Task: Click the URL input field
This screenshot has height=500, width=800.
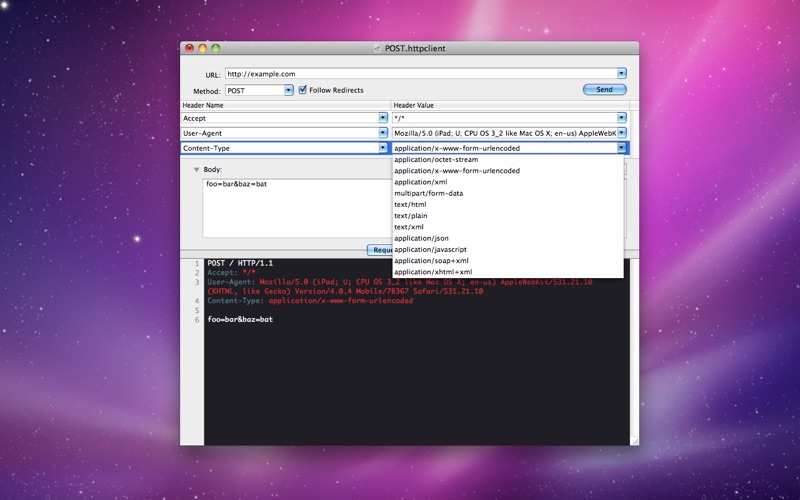Action: coord(421,73)
